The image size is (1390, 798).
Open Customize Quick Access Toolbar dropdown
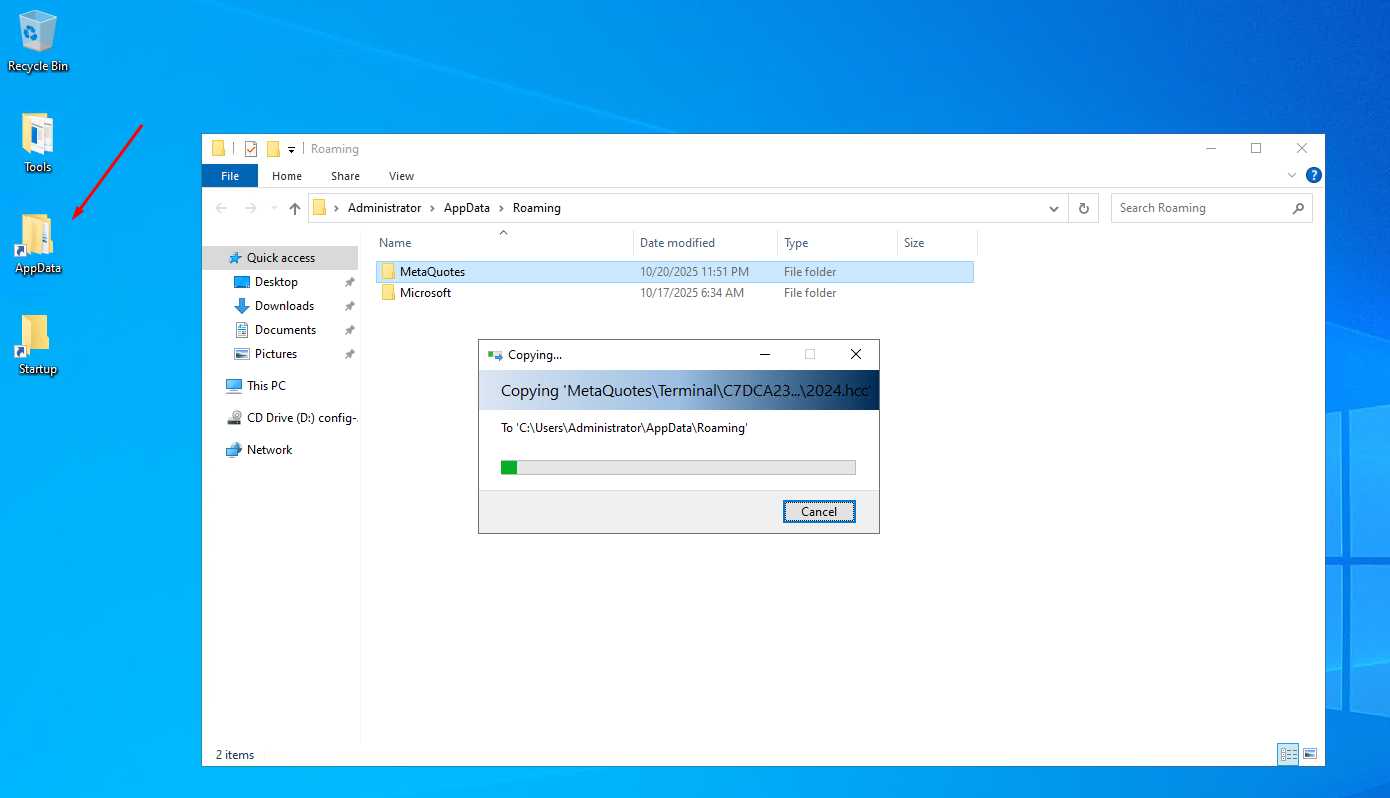coord(291,149)
